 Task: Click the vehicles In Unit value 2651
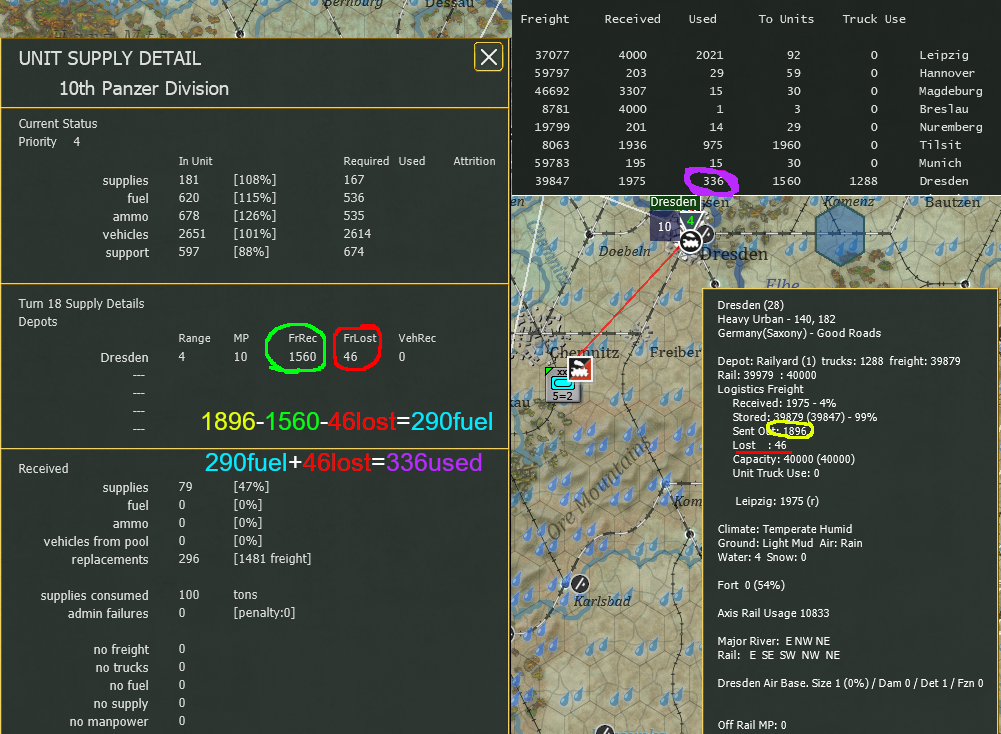[x=192, y=234]
